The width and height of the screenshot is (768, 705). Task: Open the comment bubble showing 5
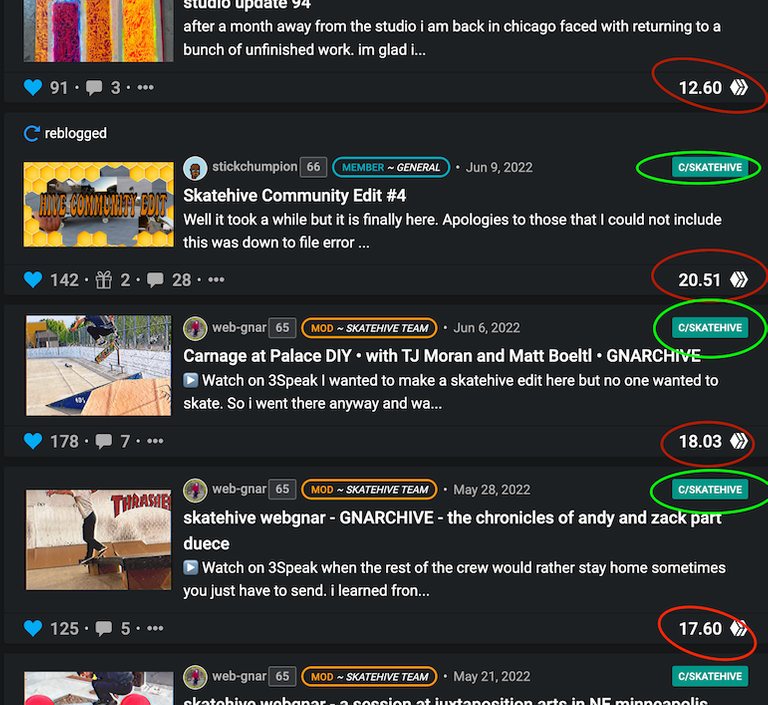pyautogui.click(x=103, y=629)
